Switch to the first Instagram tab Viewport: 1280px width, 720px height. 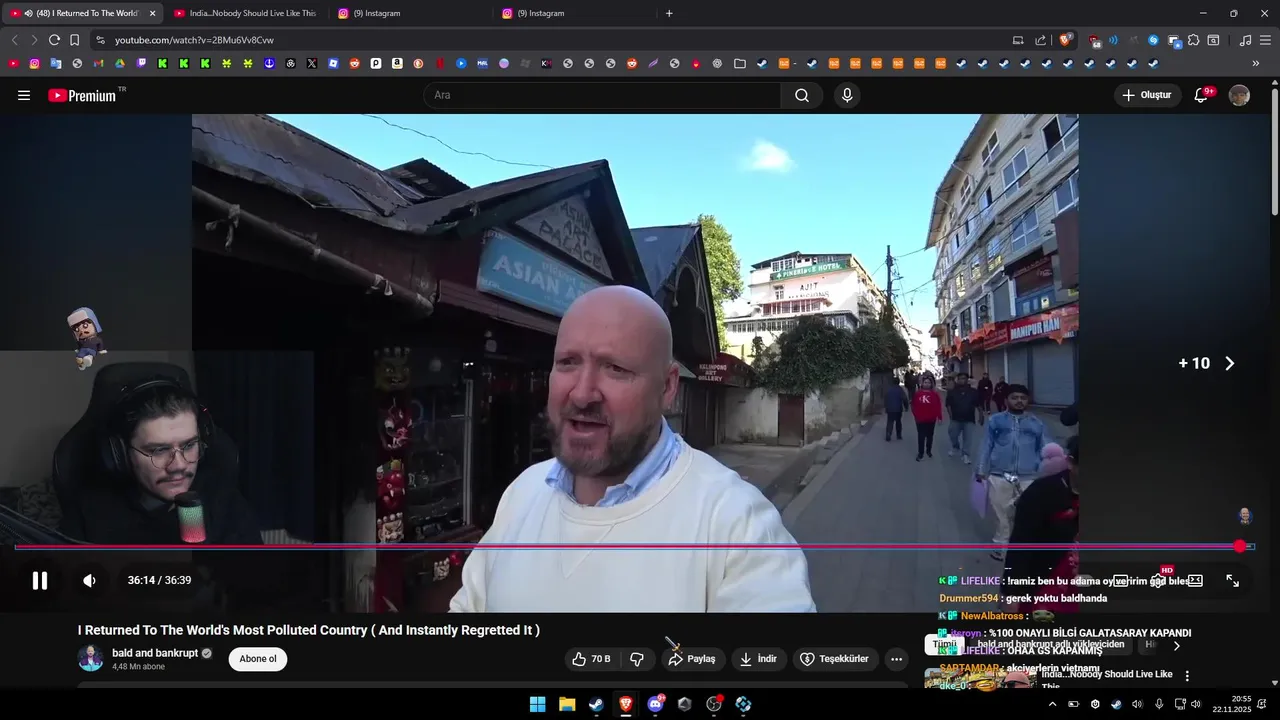point(410,13)
